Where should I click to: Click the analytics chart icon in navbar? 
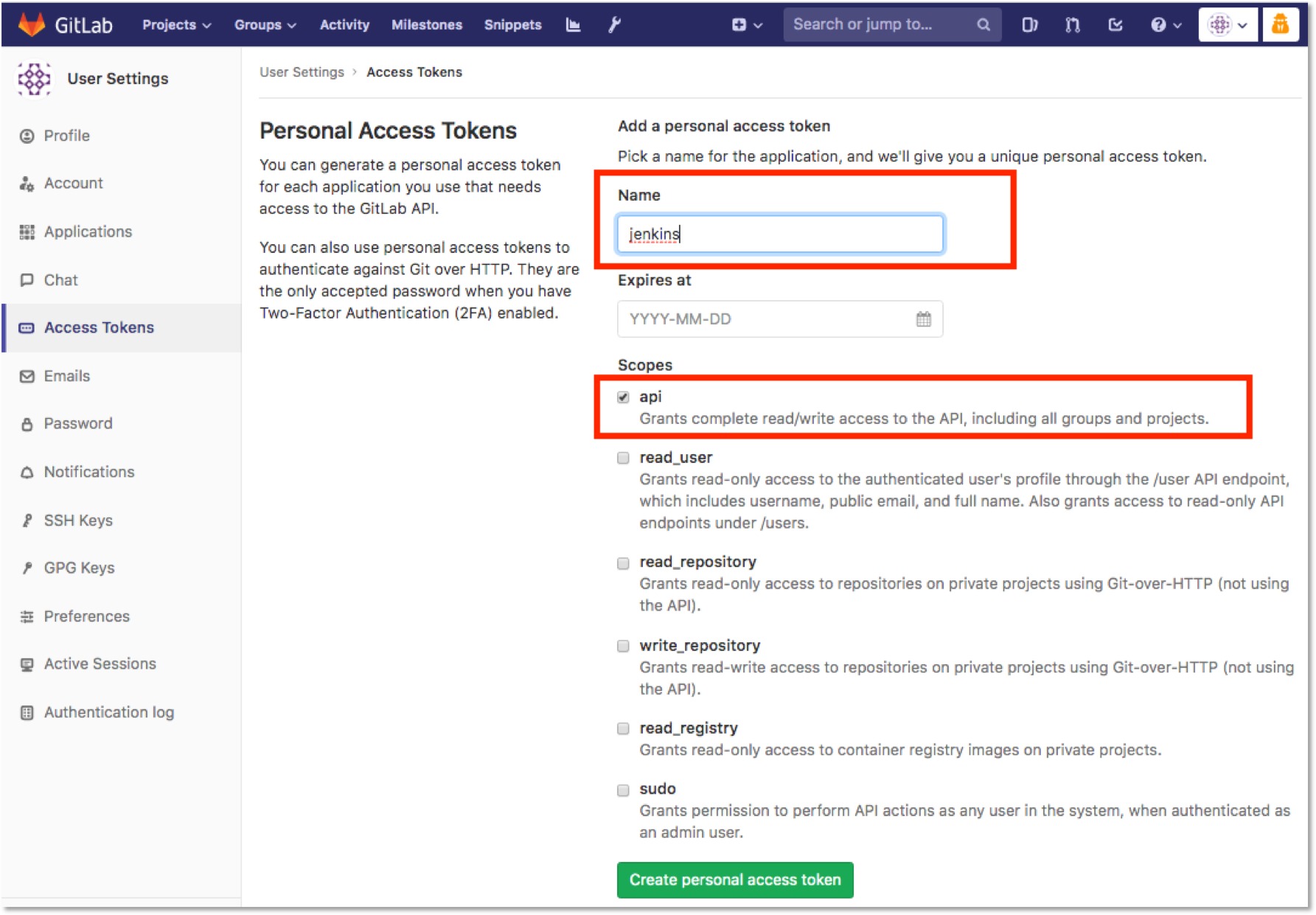pos(574,24)
